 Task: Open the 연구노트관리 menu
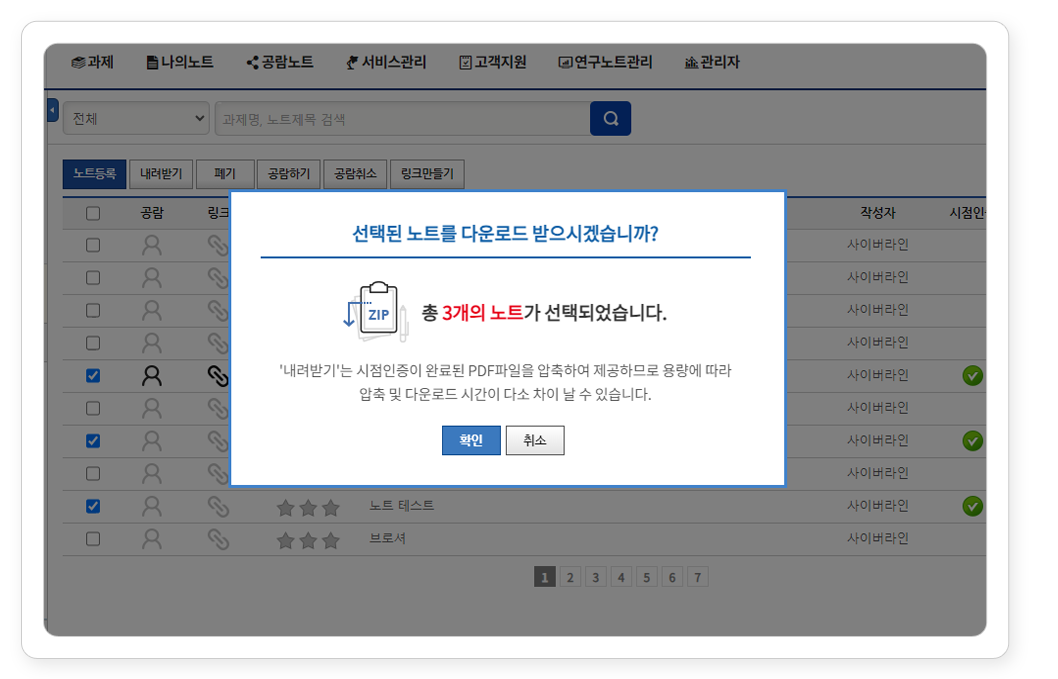(x=605, y=62)
